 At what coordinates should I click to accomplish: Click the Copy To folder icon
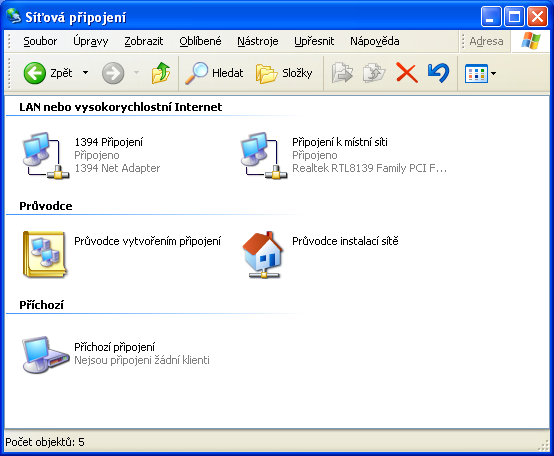pyautogui.click(x=374, y=73)
